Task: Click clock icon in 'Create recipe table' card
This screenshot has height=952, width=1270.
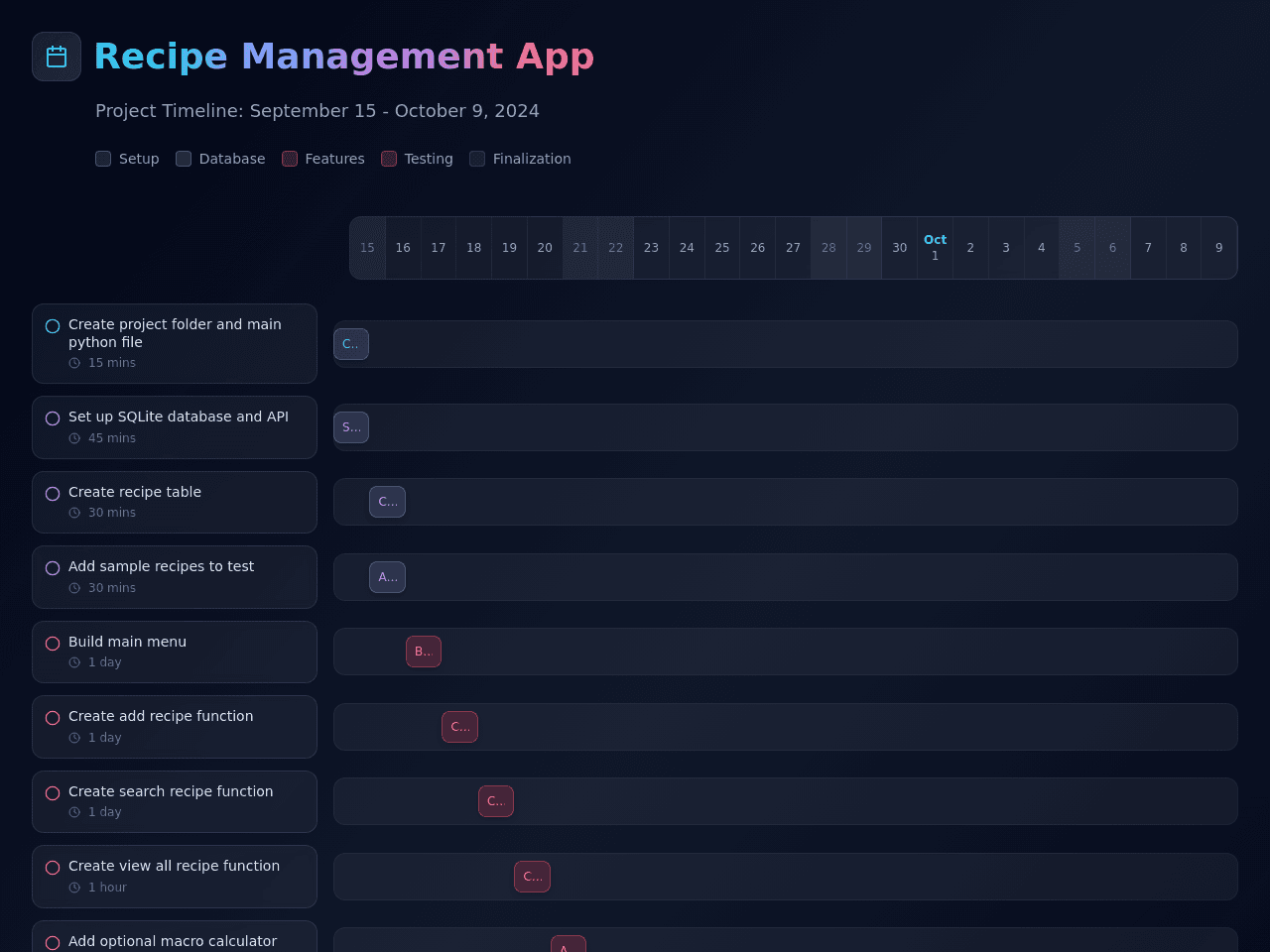Action: click(x=74, y=513)
